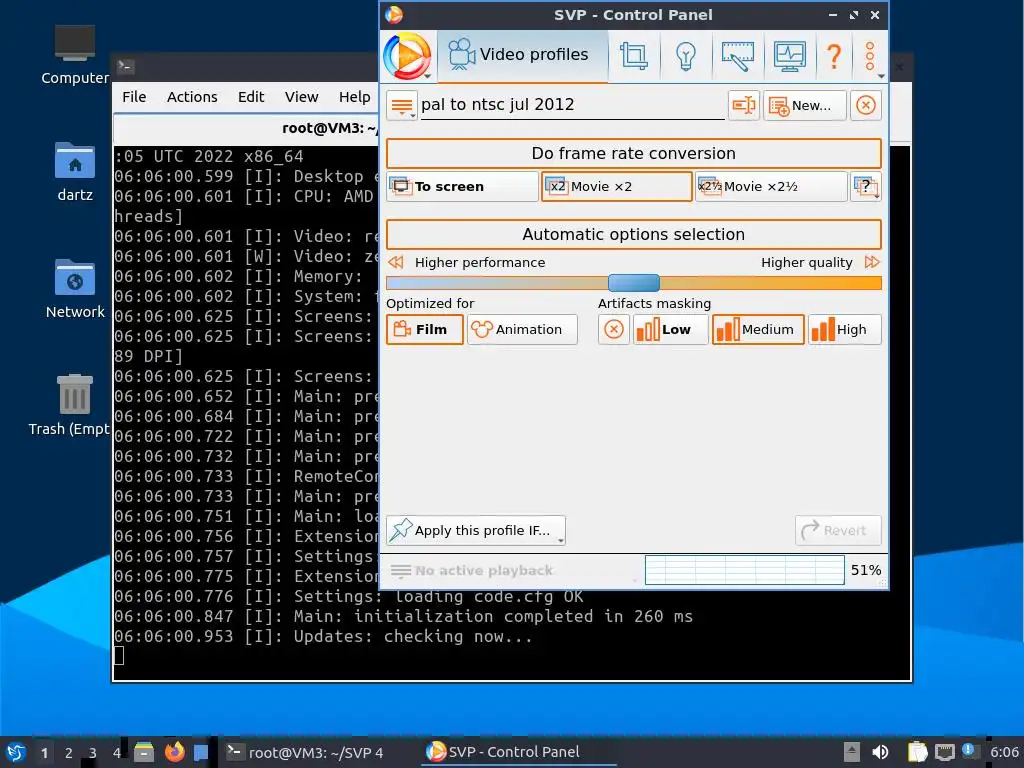The width and height of the screenshot is (1024, 768).
Task: Select the dartz home folder icon
Action: (x=74, y=172)
